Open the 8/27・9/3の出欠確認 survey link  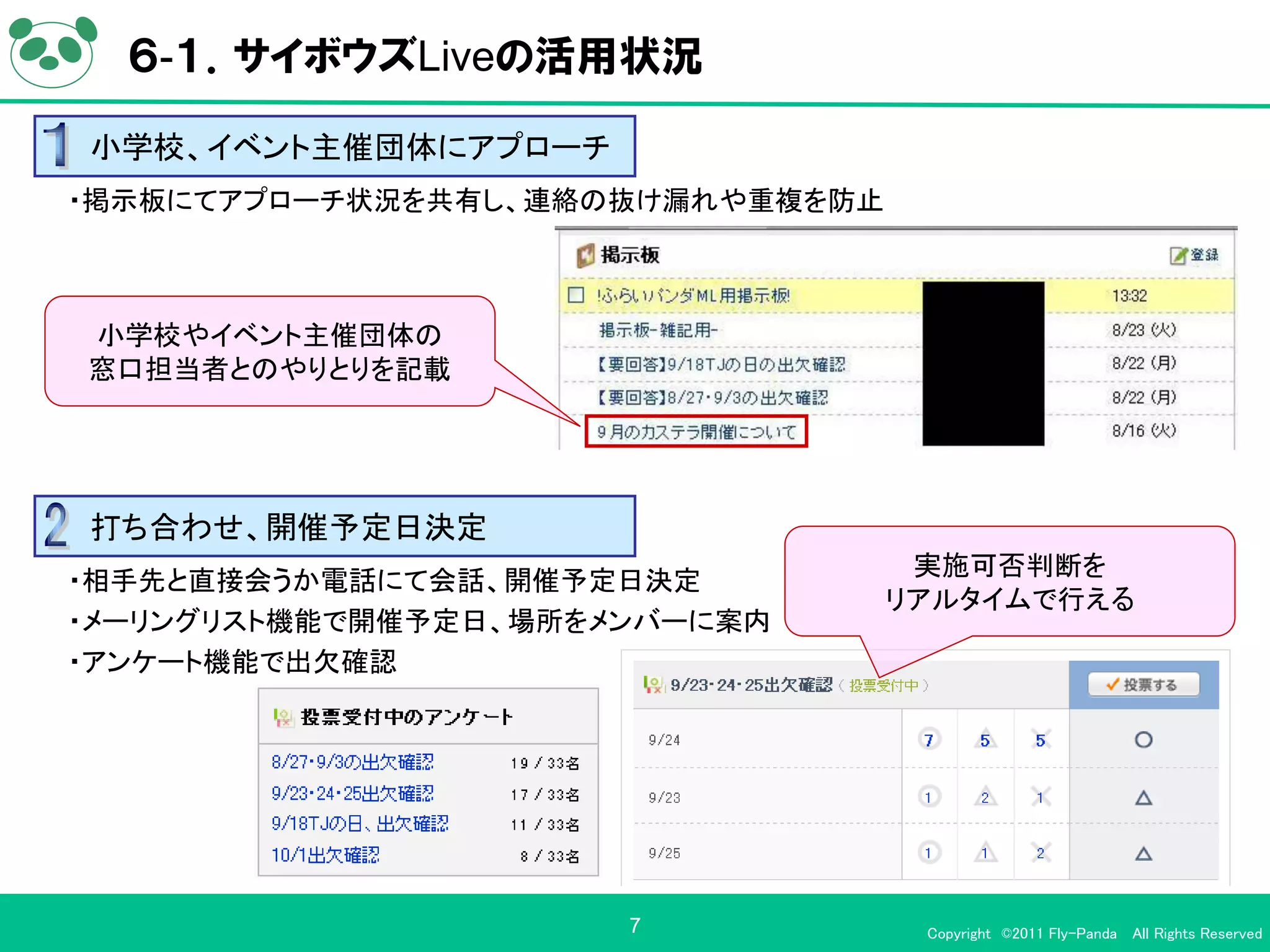pyautogui.click(x=352, y=762)
